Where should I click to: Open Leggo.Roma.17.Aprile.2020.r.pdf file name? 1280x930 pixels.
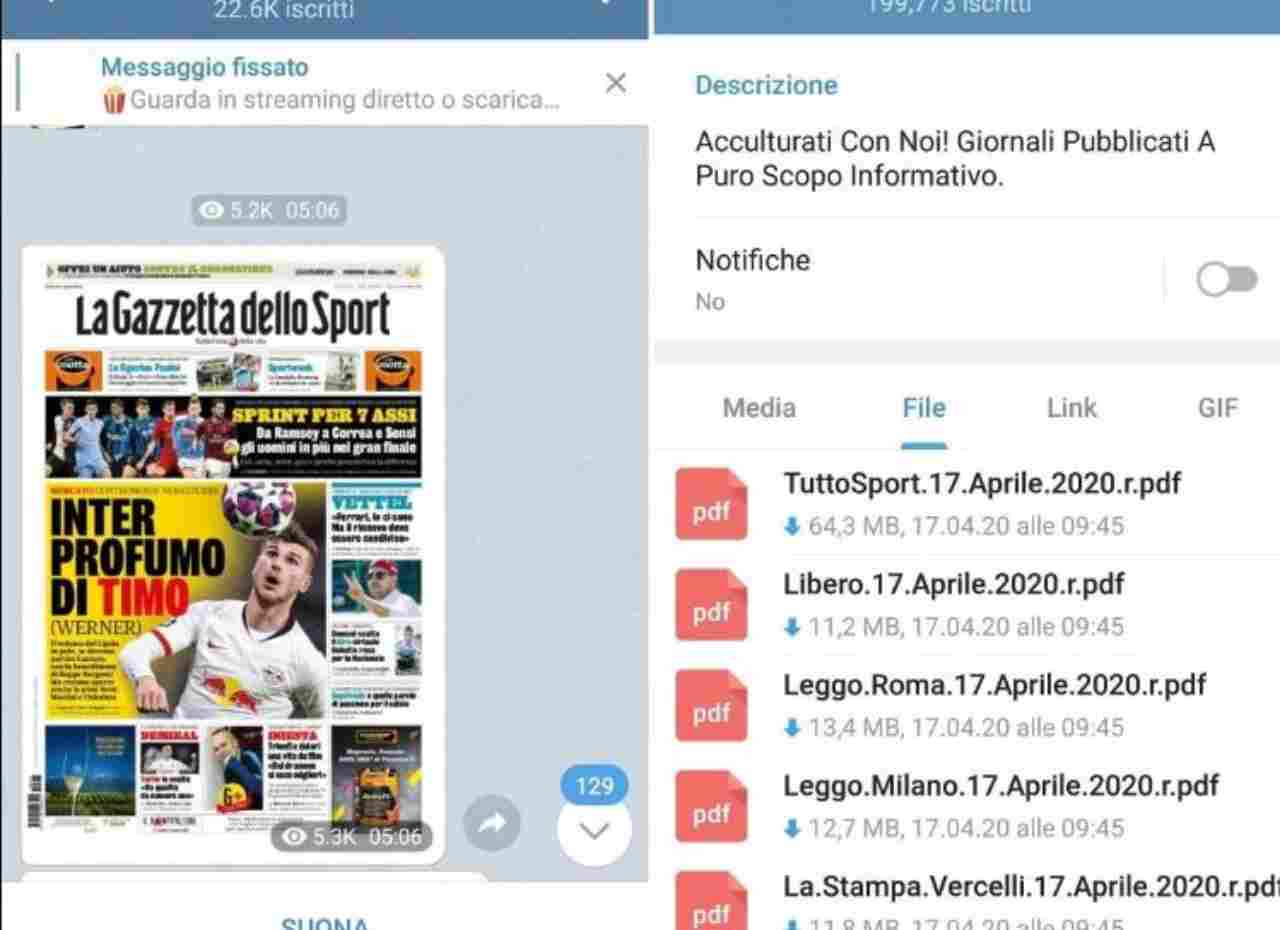994,685
